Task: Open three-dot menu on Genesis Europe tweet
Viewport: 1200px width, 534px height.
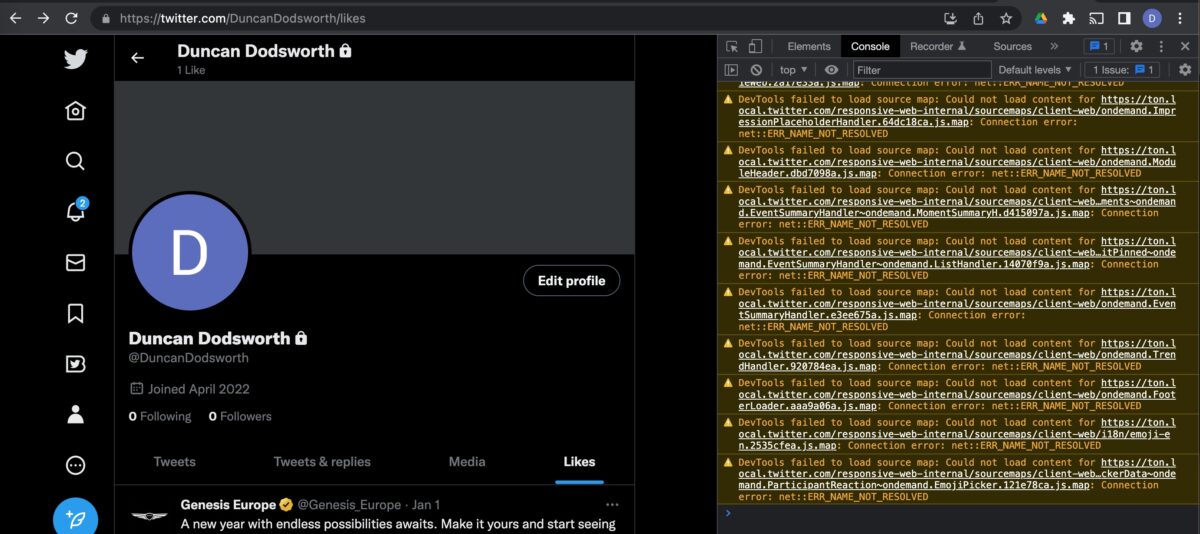Action: (x=612, y=505)
